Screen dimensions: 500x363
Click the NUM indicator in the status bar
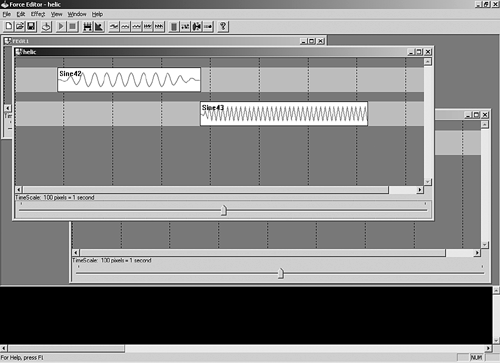pyautogui.click(x=476, y=358)
